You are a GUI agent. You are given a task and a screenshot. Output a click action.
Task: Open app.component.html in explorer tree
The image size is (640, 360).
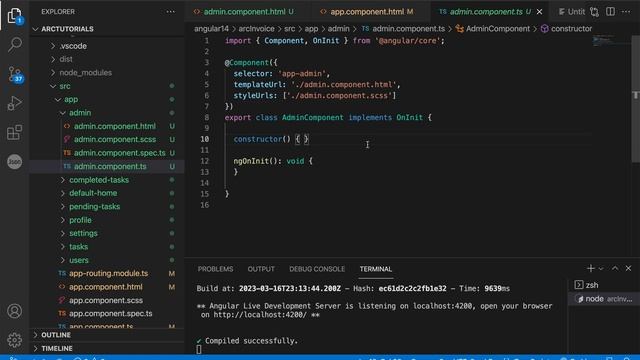point(107,287)
